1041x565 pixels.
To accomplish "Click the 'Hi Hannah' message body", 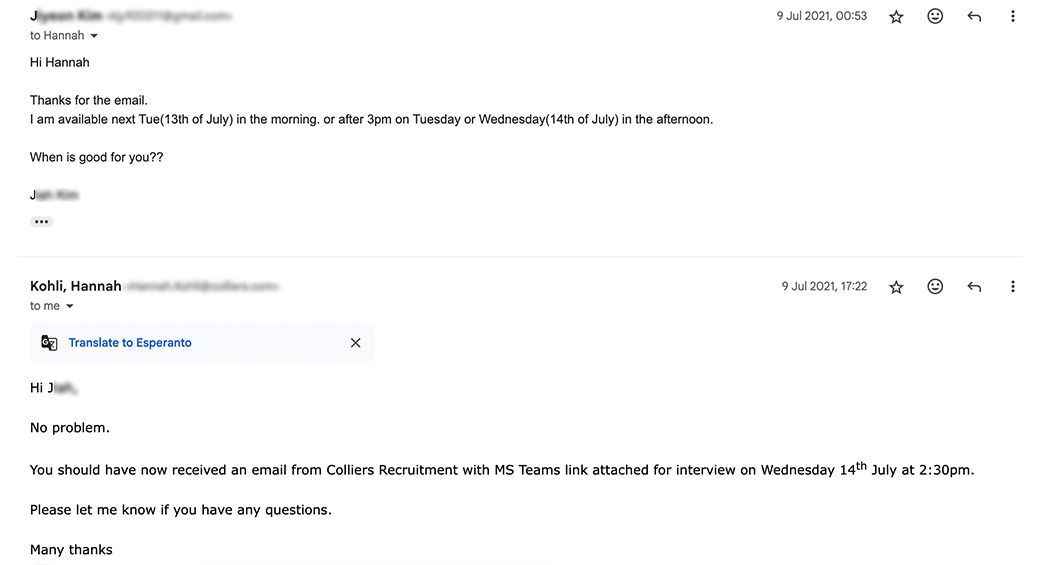I will pos(60,62).
